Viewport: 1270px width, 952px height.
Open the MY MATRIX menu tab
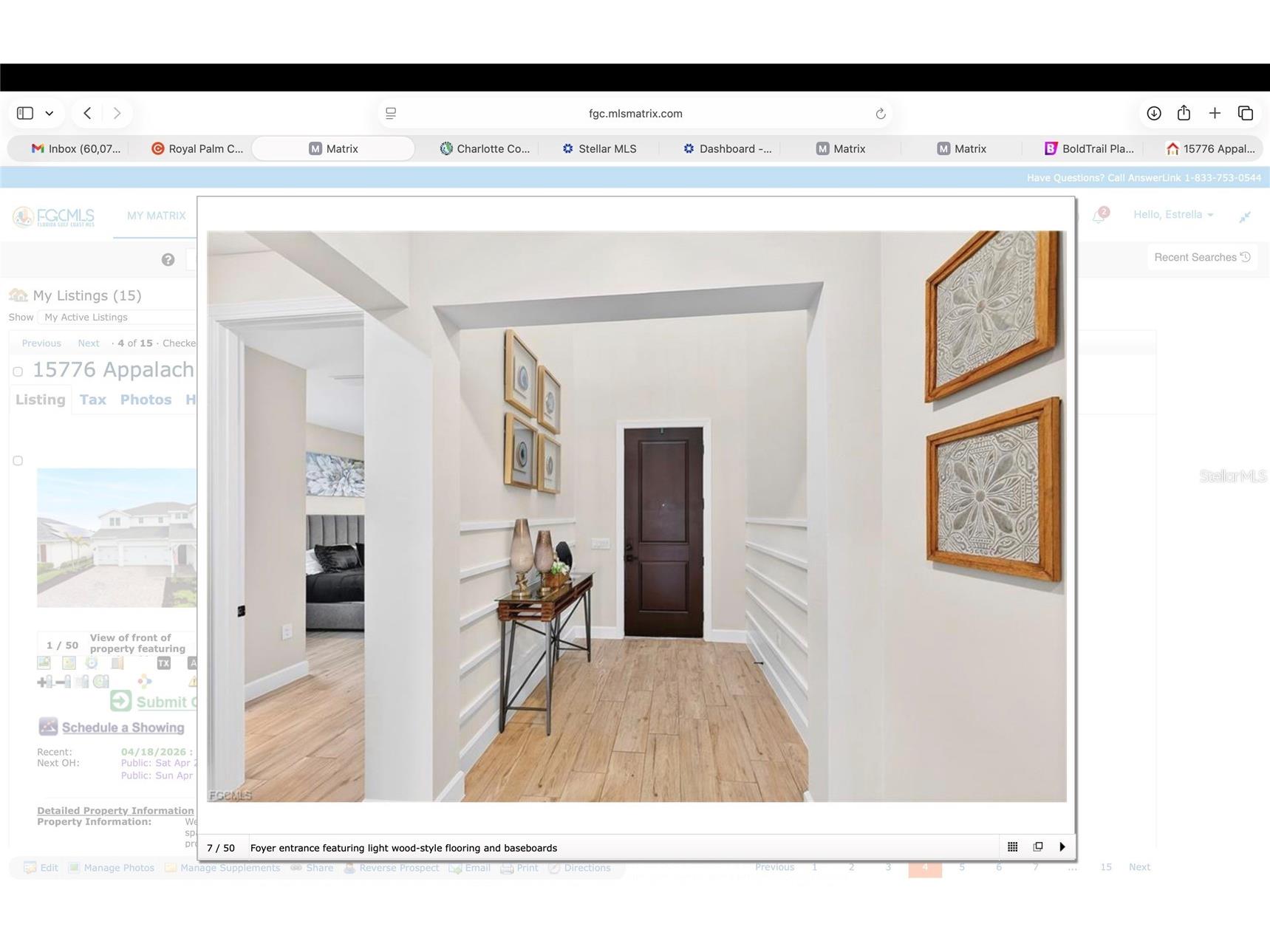pos(156,216)
